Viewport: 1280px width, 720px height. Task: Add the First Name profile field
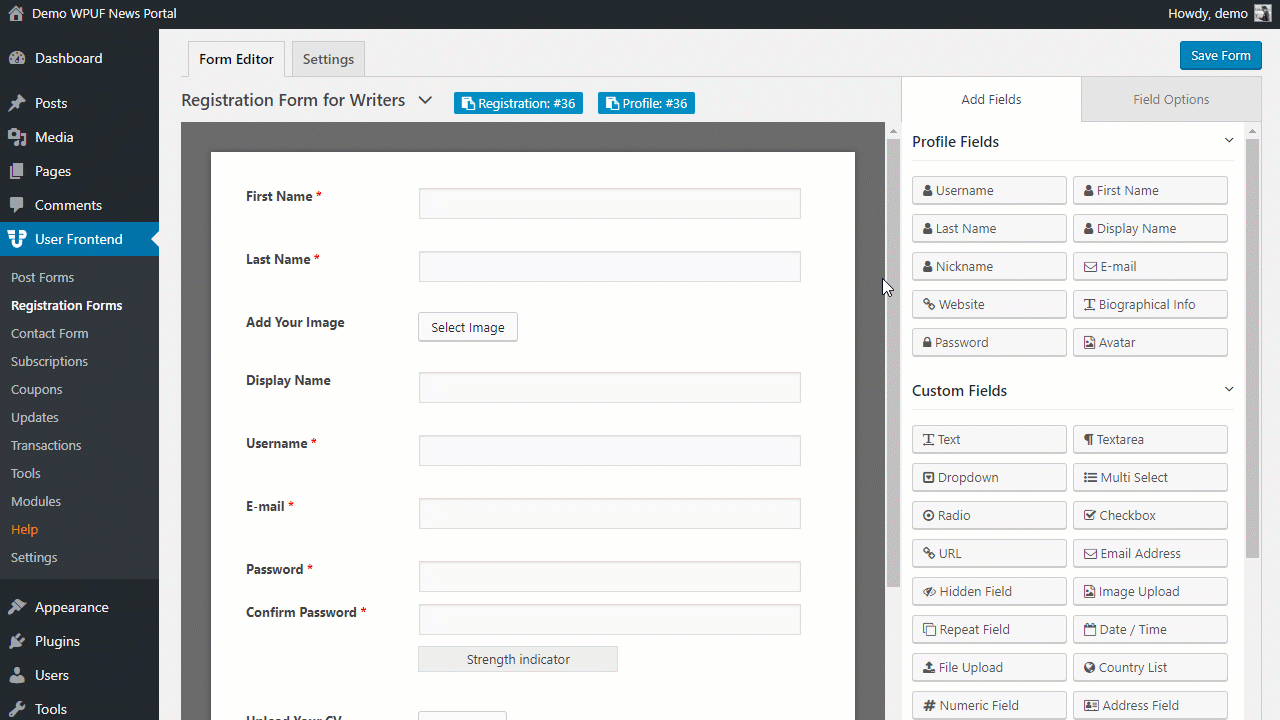click(1150, 190)
